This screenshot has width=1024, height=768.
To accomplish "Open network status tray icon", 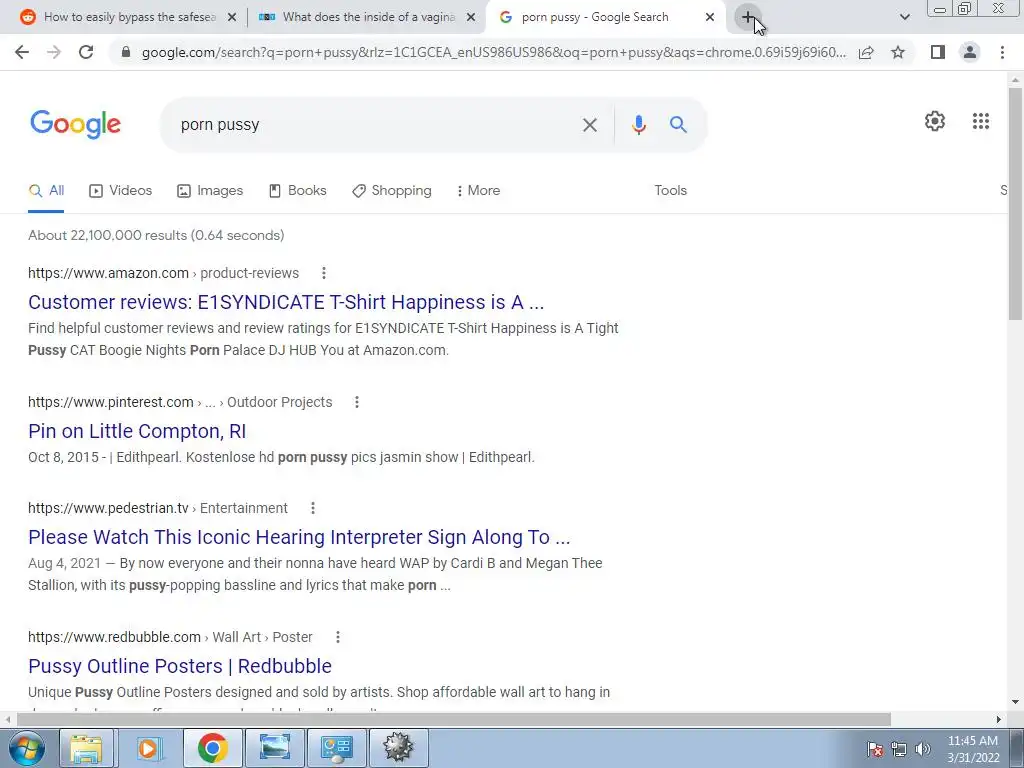I will click(x=899, y=749).
